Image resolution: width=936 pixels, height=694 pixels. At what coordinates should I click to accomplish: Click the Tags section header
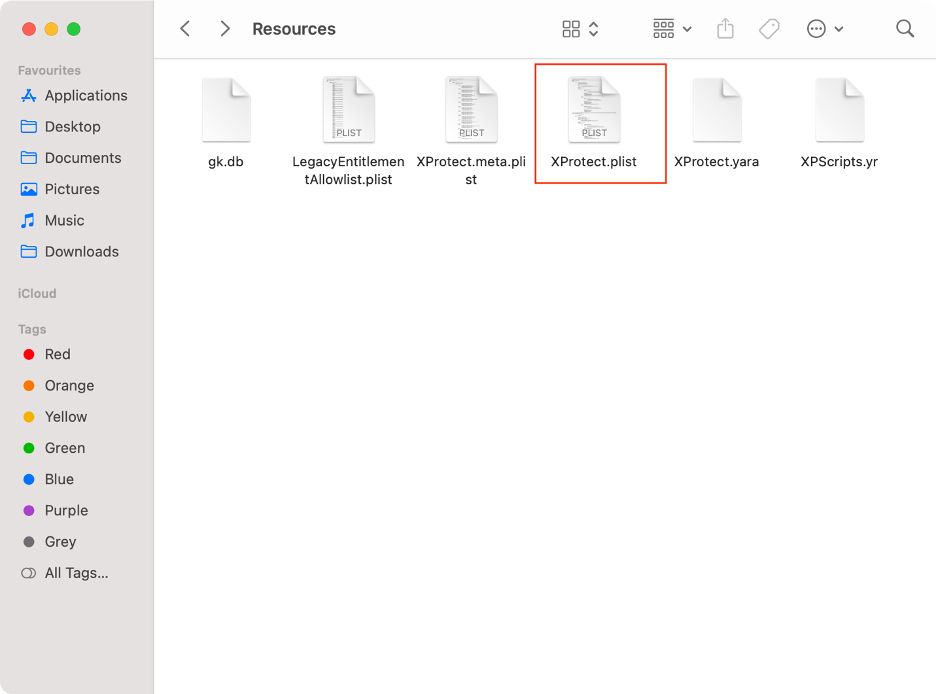click(x=32, y=329)
